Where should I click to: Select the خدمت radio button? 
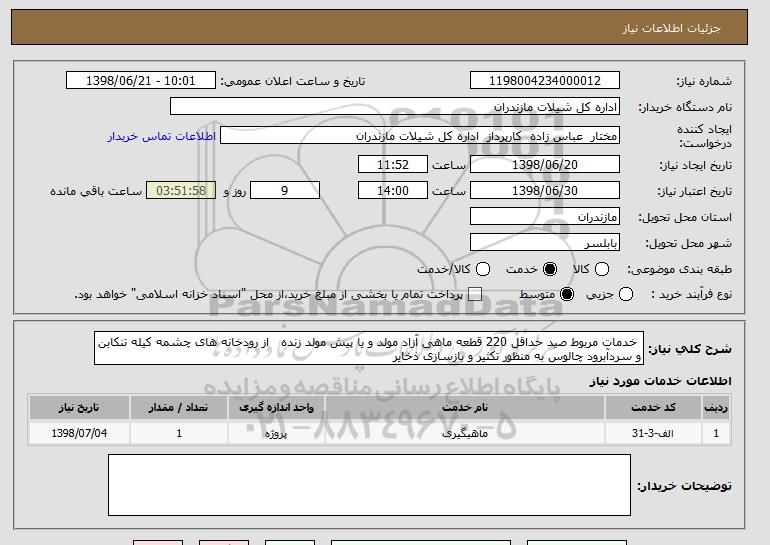point(550,269)
